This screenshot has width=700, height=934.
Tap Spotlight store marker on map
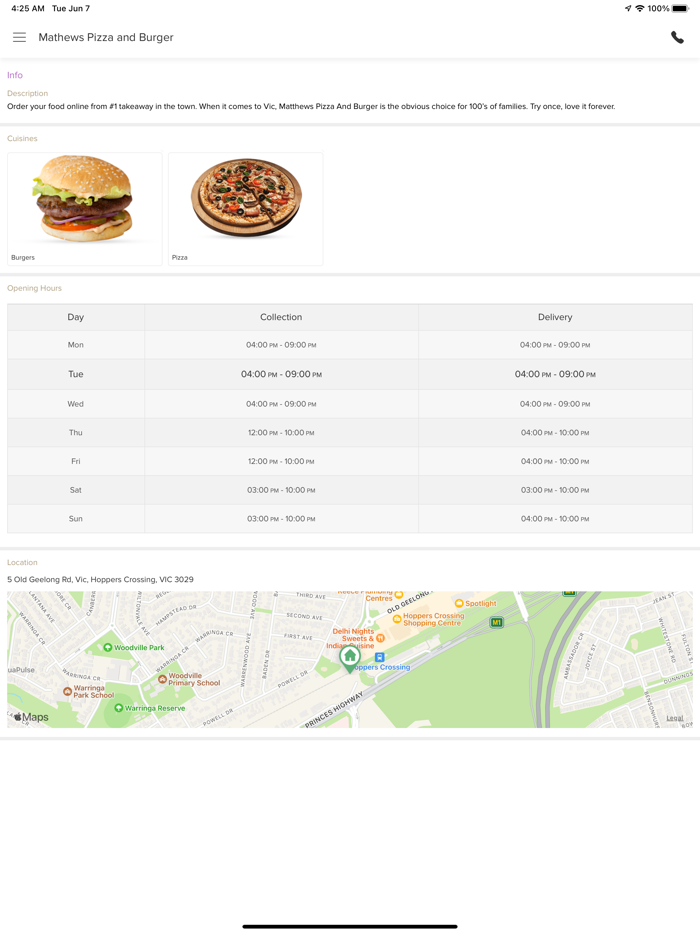(459, 603)
